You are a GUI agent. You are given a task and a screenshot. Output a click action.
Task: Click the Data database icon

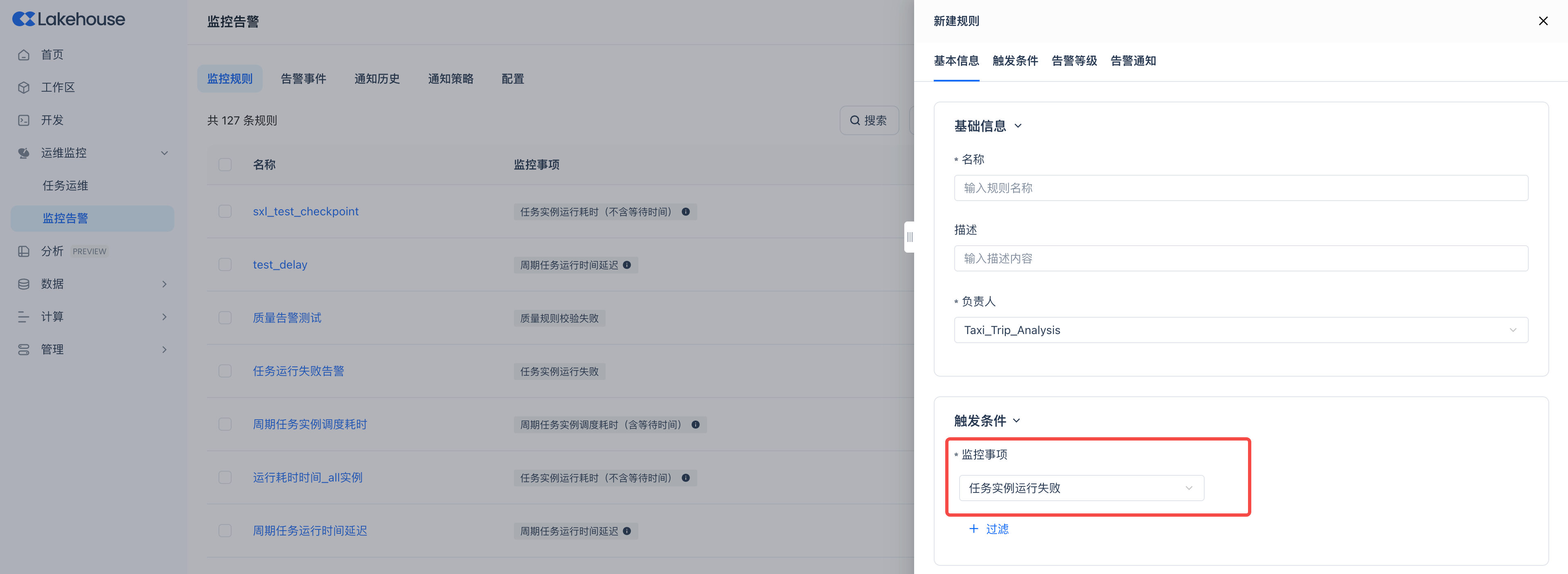click(24, 284)
